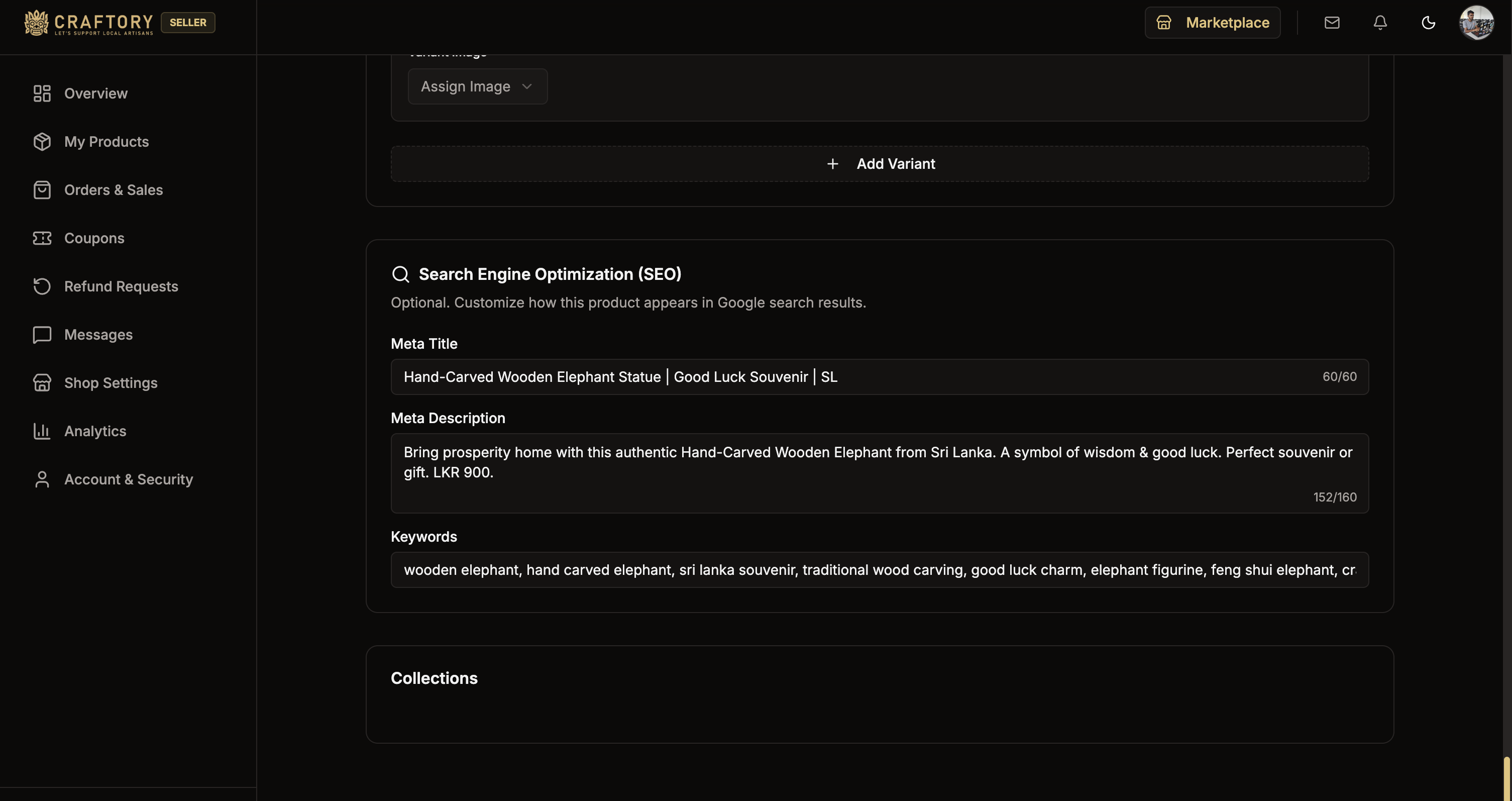Viewport: 1512px width, 801px height.
Task: Switch to the Marketplace view
Action: [x=1212, y=22]
